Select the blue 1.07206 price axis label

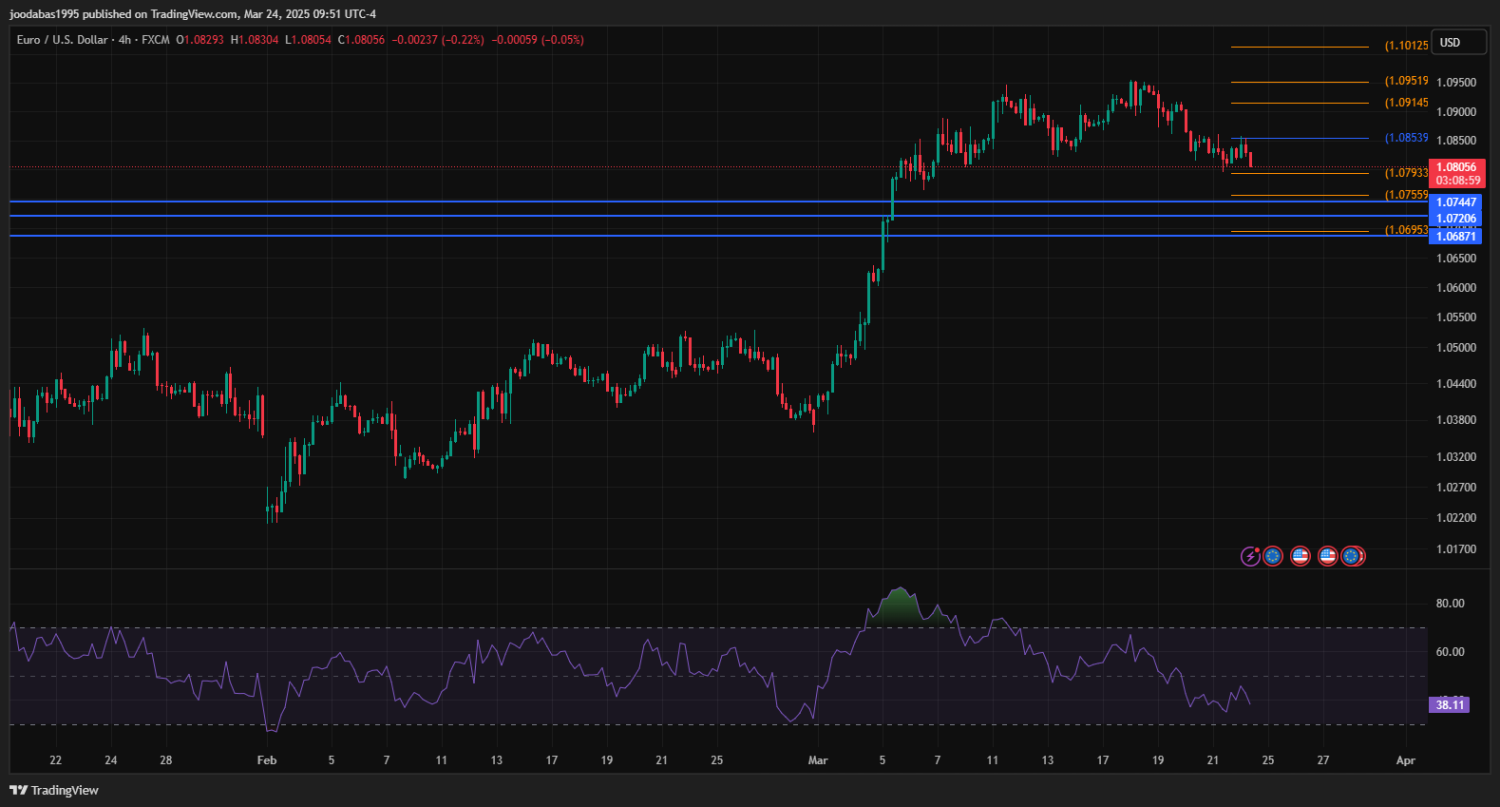coord(1456,218)
